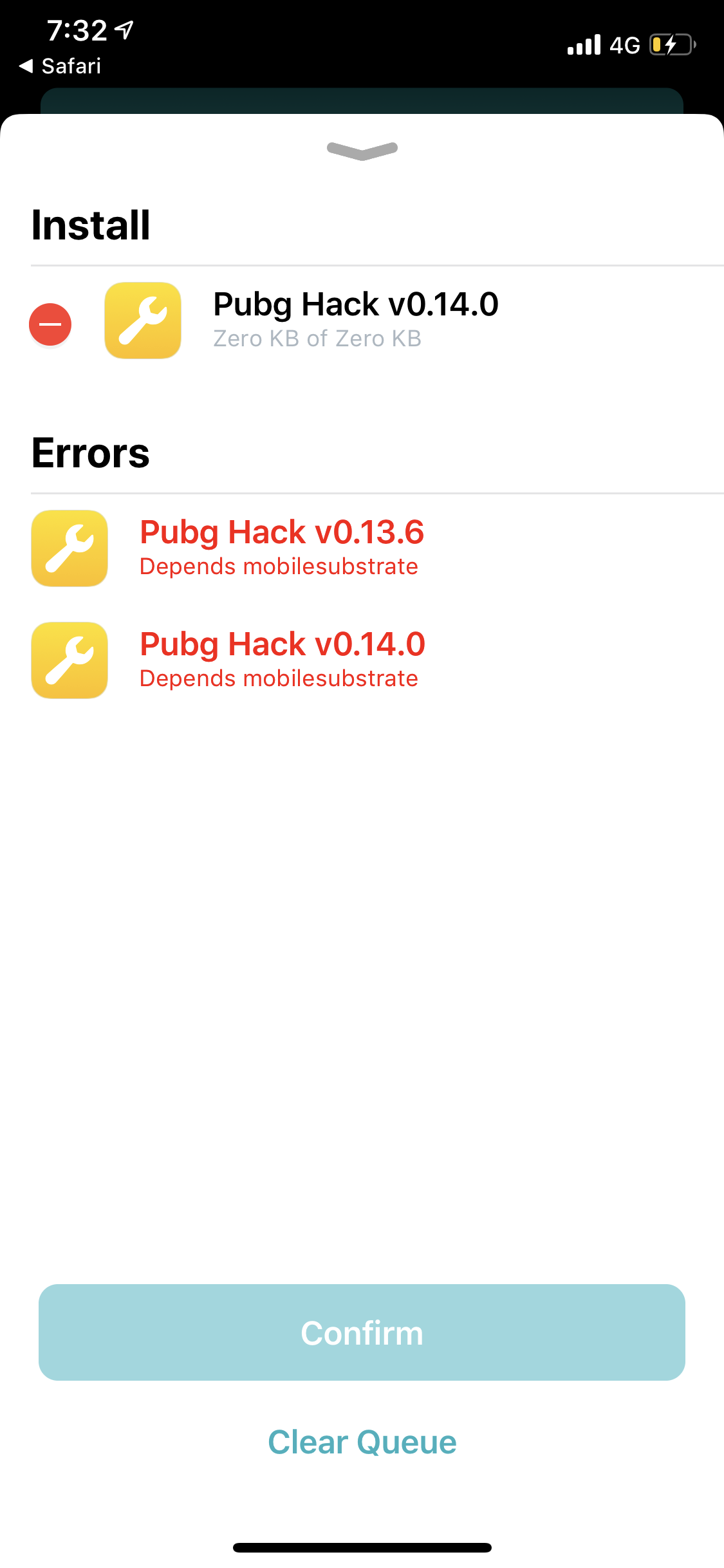The image size is (724, 1568).
Task: Tap the Zero KB of Zero KB progress text
Action: [317, 339]
